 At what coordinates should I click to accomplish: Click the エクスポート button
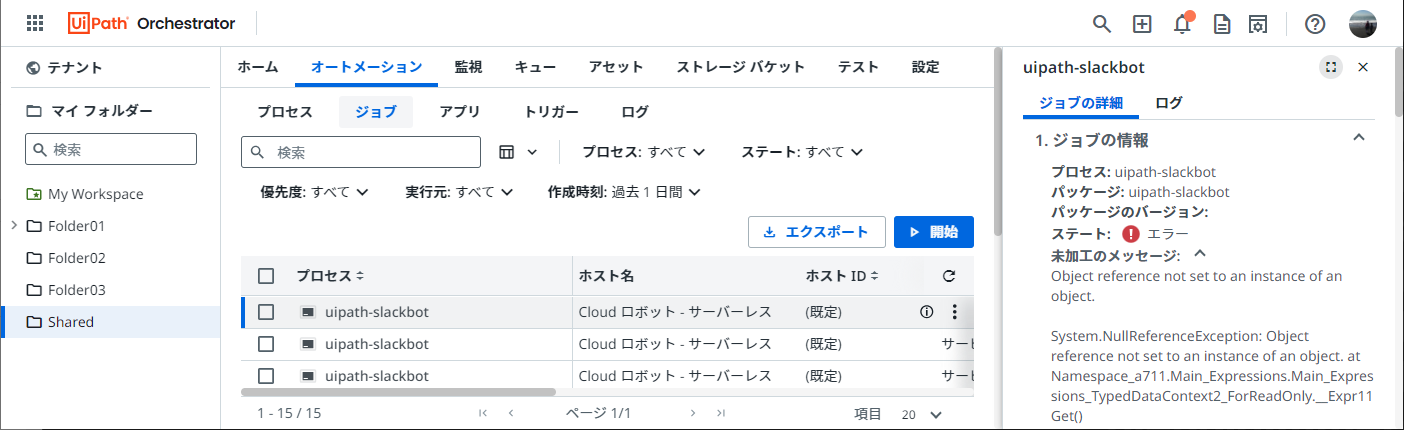816,232
